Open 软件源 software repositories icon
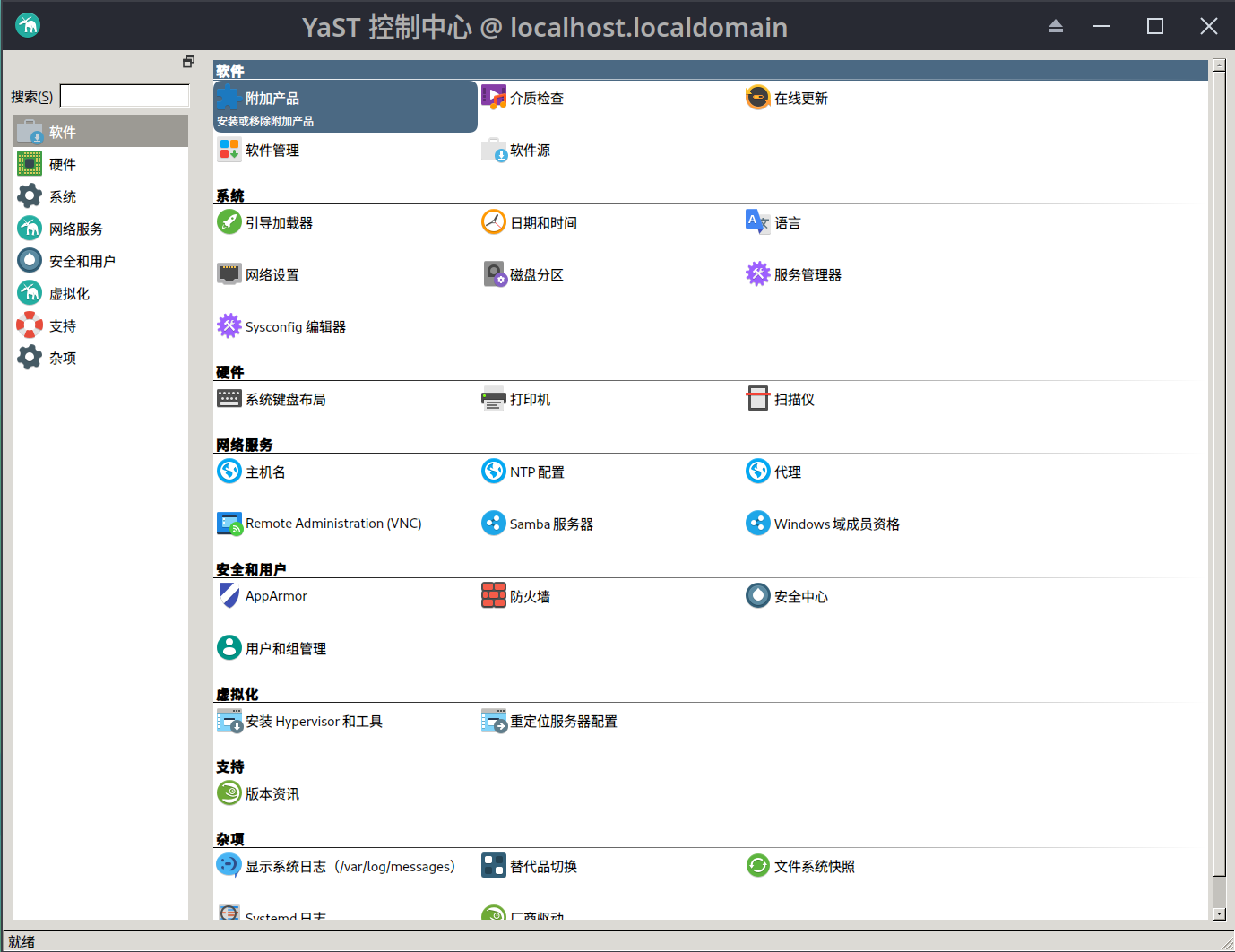This screenshot has height=952, width=1235. [x=494, y=149]
